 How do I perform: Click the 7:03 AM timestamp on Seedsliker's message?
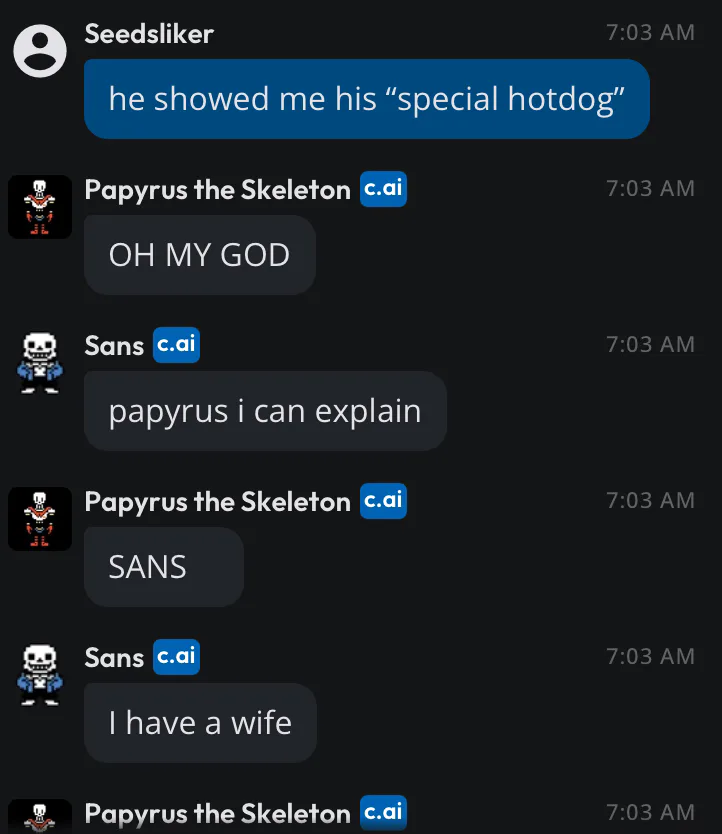(650, 32)
